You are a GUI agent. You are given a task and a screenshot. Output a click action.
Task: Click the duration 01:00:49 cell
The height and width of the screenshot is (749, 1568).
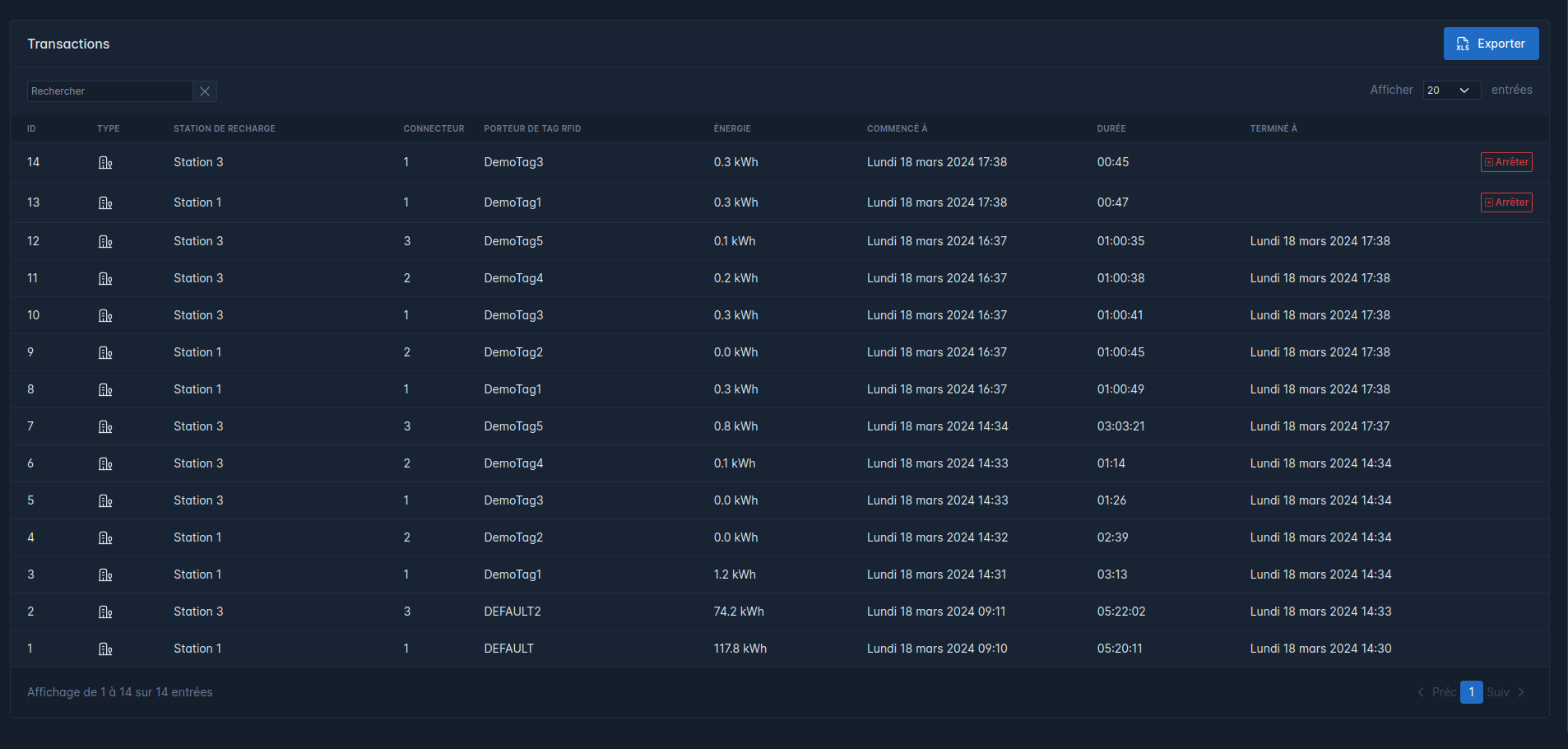coord(1120,389)
